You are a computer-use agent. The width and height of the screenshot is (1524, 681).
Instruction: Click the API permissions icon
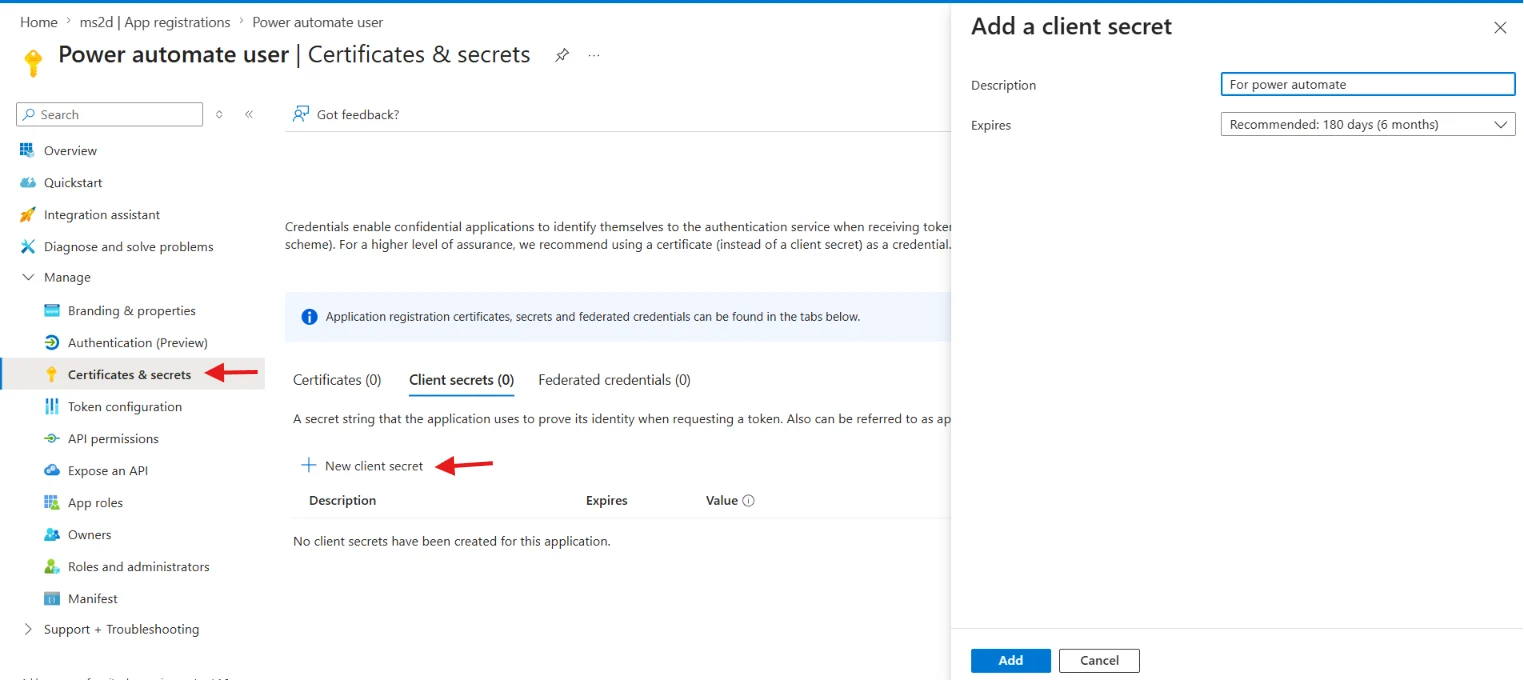point(52,439)
